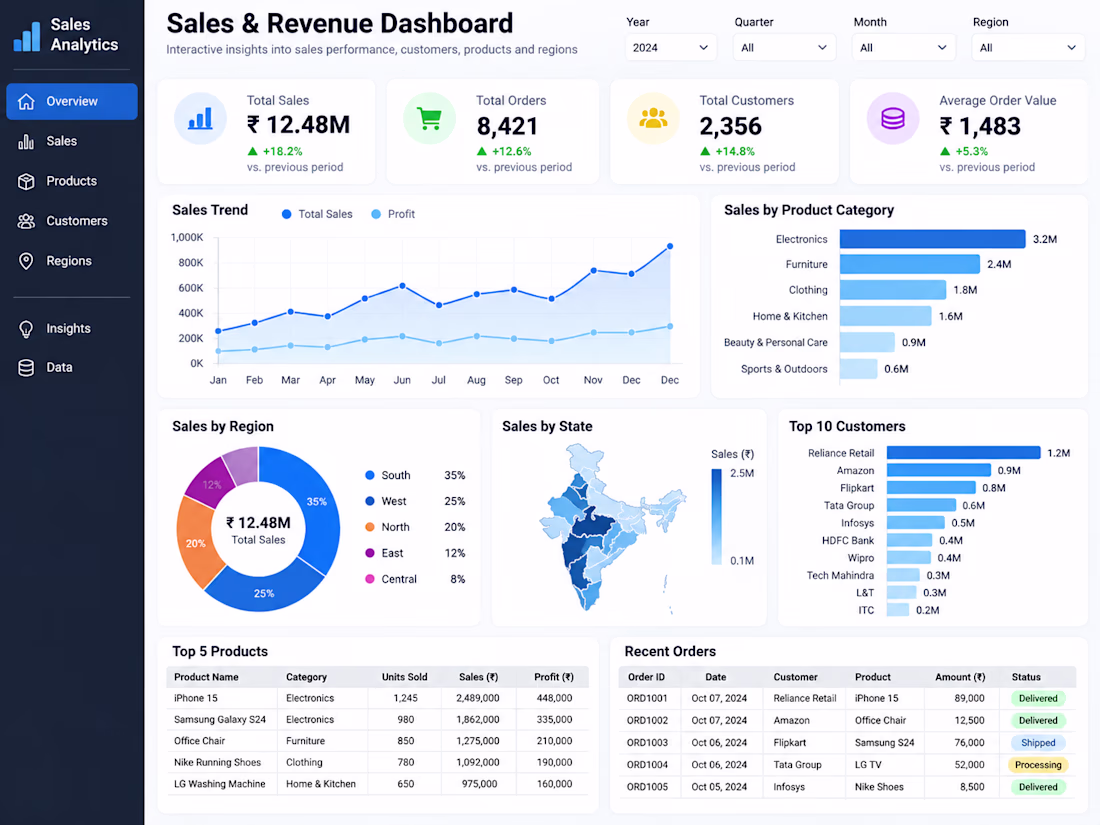Screen dimensions: 1100x825
Task: Click the Insights lightbulb icon
Action: tap(26, 329)
